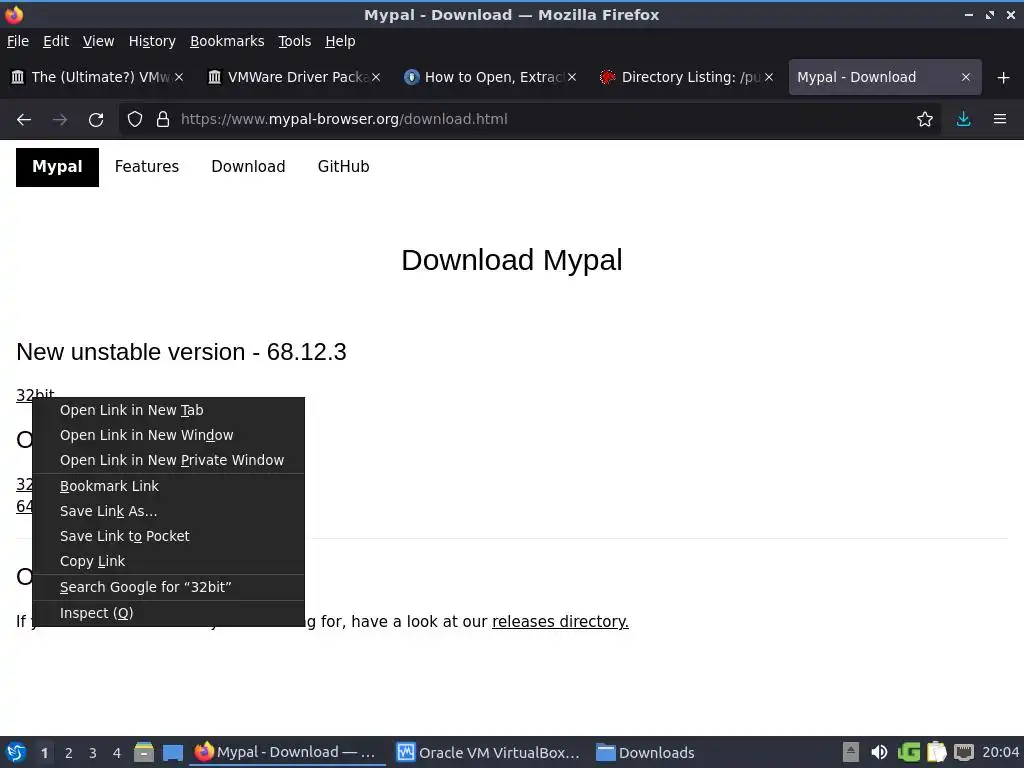Open the Features page link
The height and width of the screenshot is (768, 1024).
tap(147, 167)
